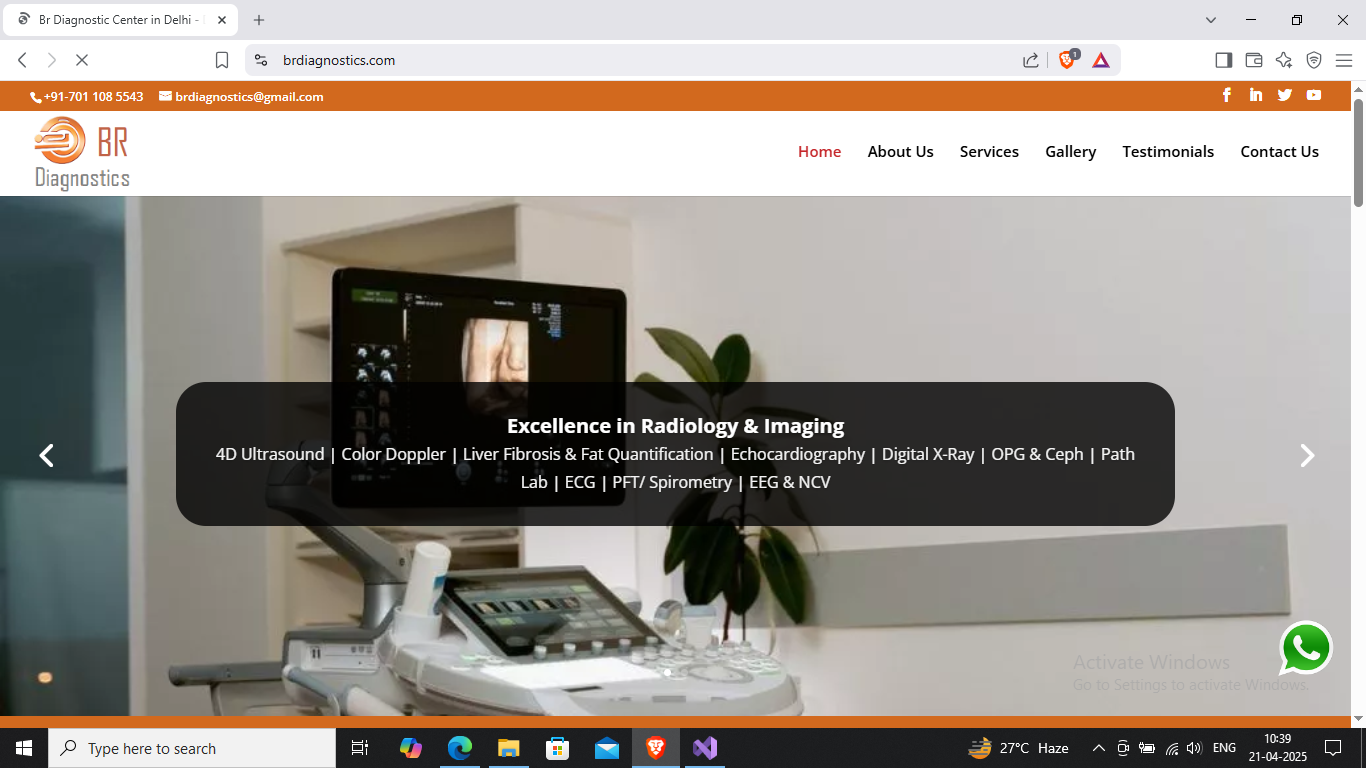This screenshot has width=1366, height=768.
Task: Click the page vertical scrollbar
Action: pos(1358,400)
